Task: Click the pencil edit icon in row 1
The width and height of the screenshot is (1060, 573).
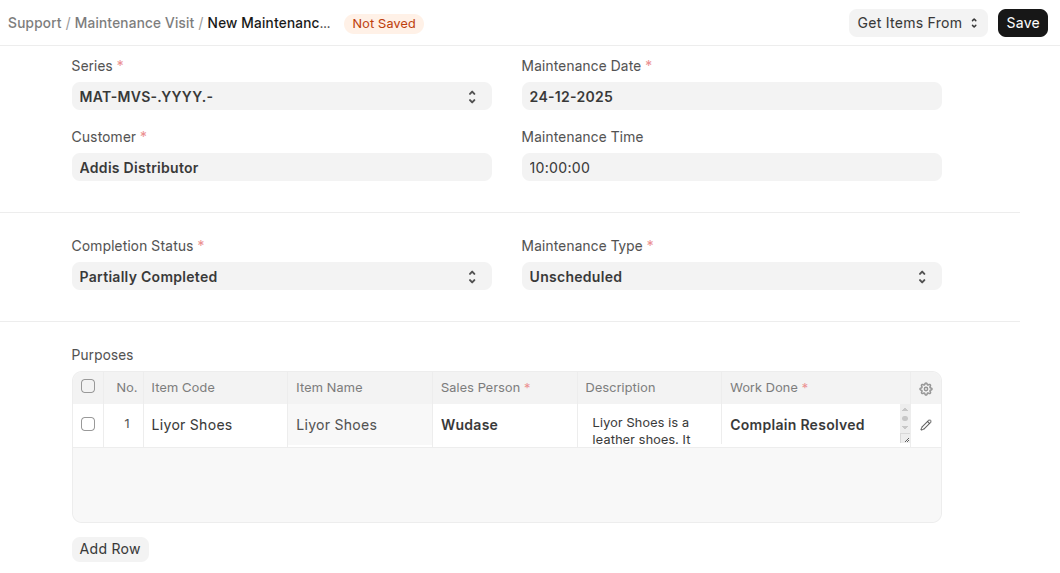Action: coord(925,425)
